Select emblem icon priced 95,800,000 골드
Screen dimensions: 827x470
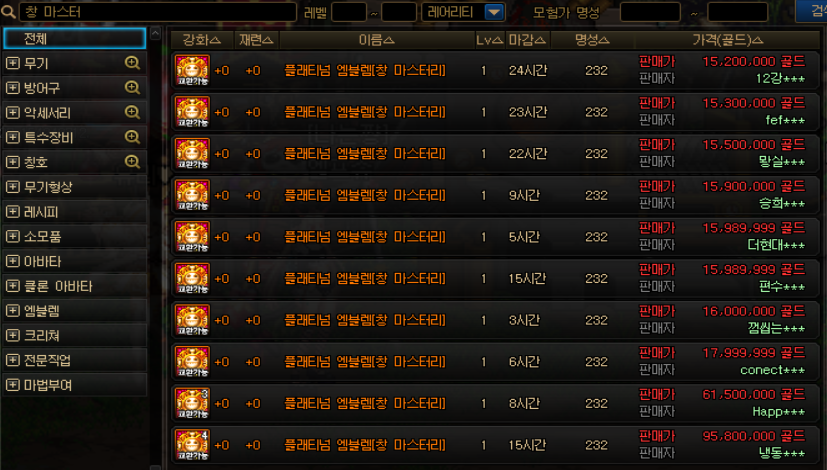(x=193, y=445)
